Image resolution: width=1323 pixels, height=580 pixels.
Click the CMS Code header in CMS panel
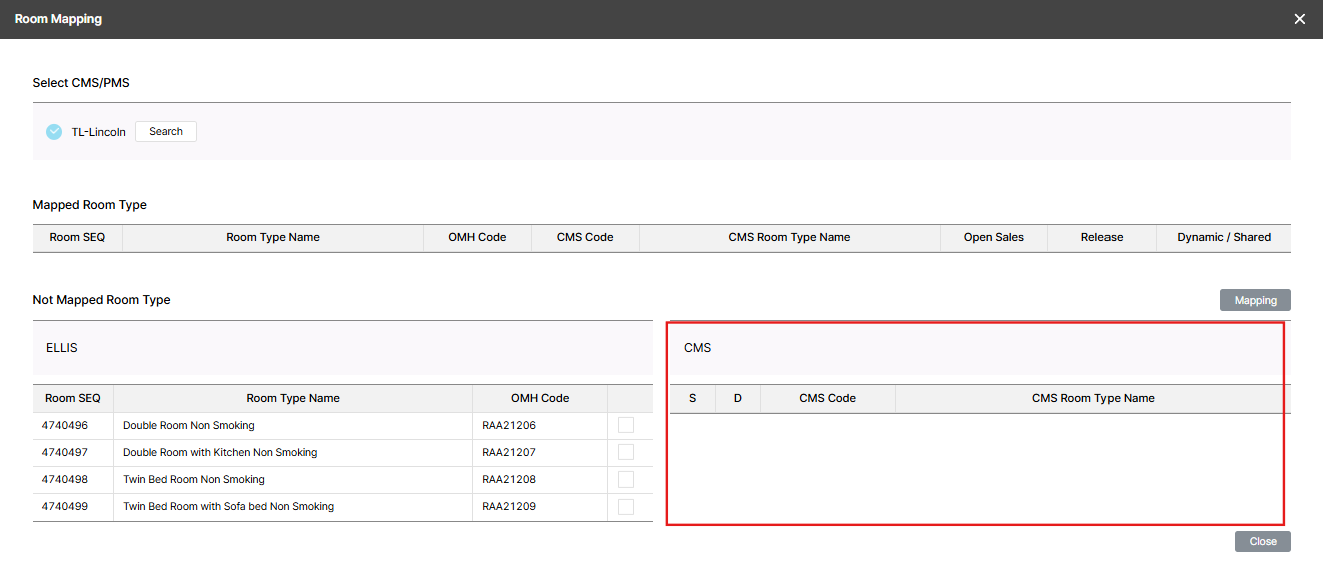pos(827,398)
